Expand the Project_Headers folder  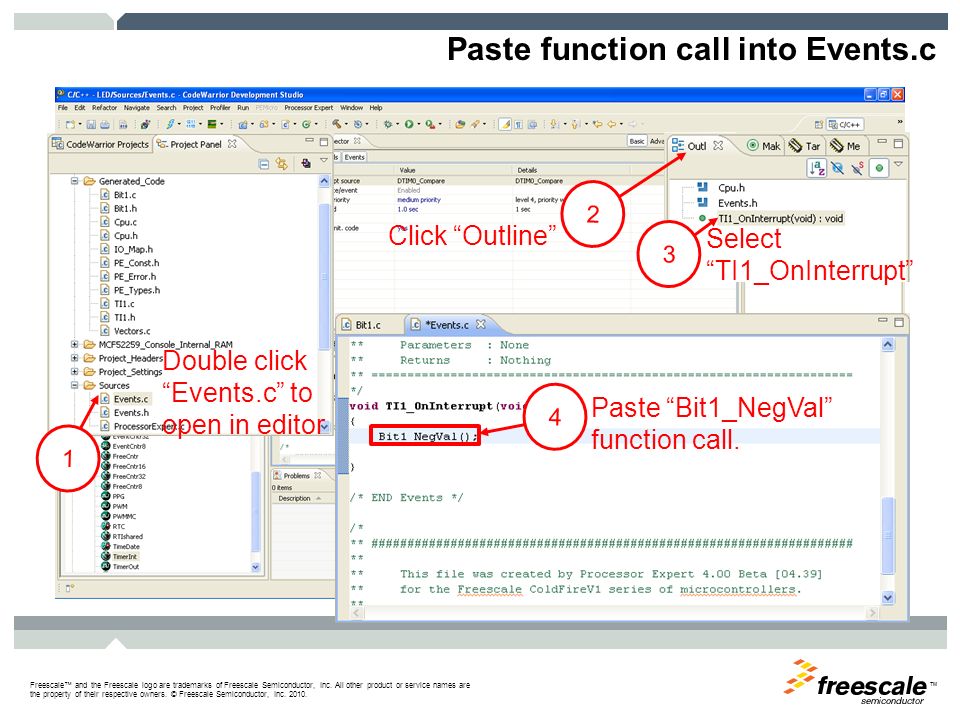(x=75, y=358)
